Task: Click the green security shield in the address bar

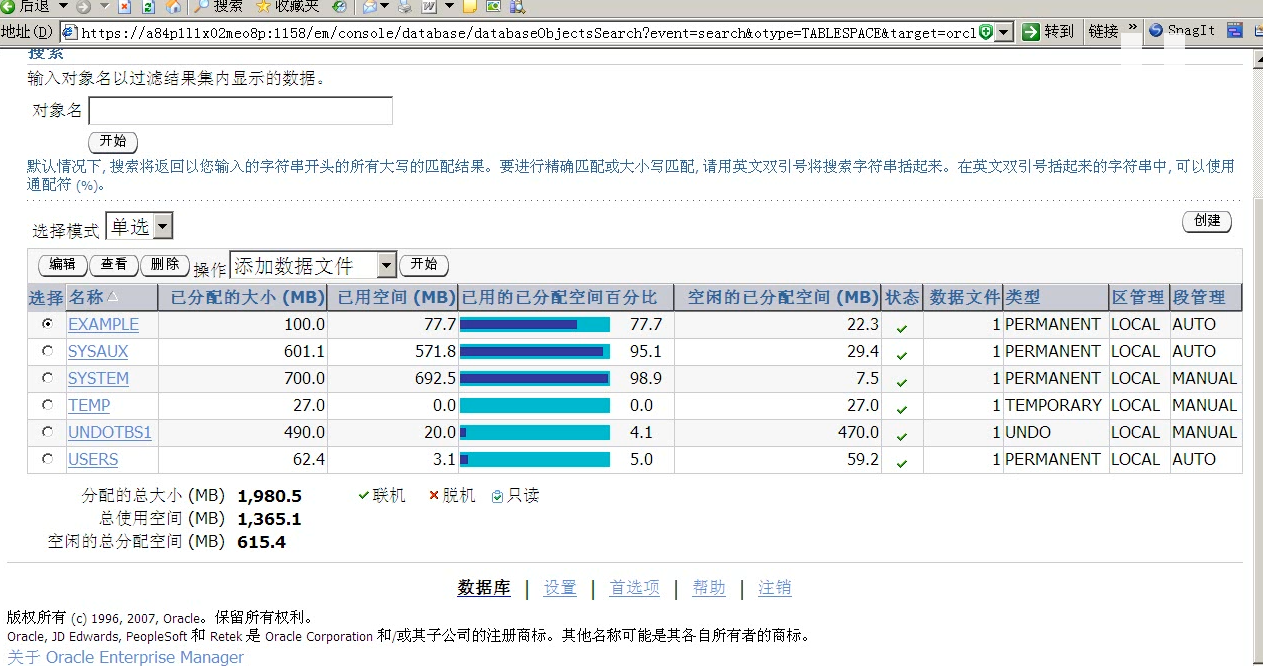Action: pyautogui.click(x=986, y=32)
